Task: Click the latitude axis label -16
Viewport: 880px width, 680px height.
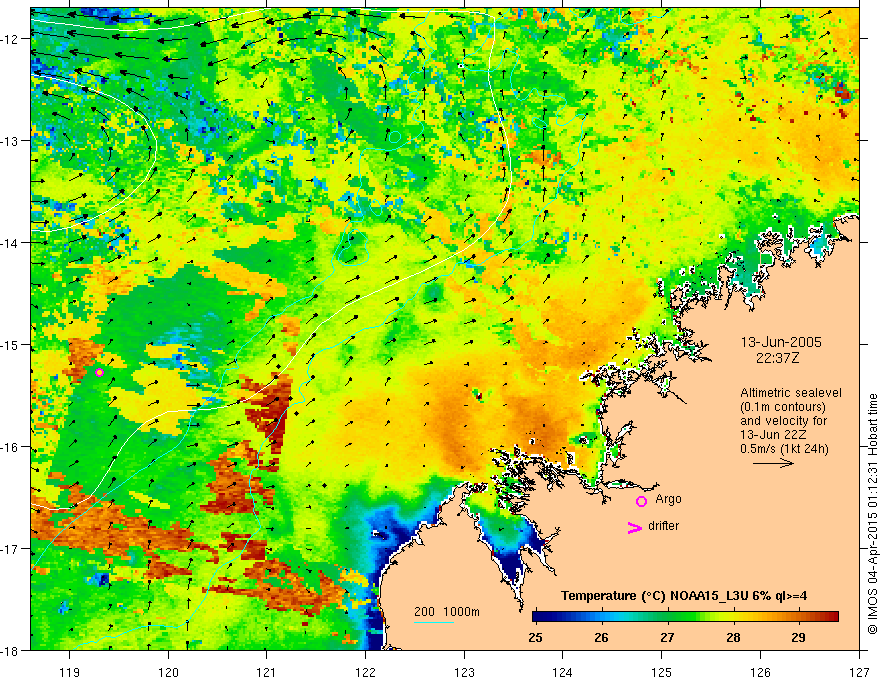Action: [11, 447]
